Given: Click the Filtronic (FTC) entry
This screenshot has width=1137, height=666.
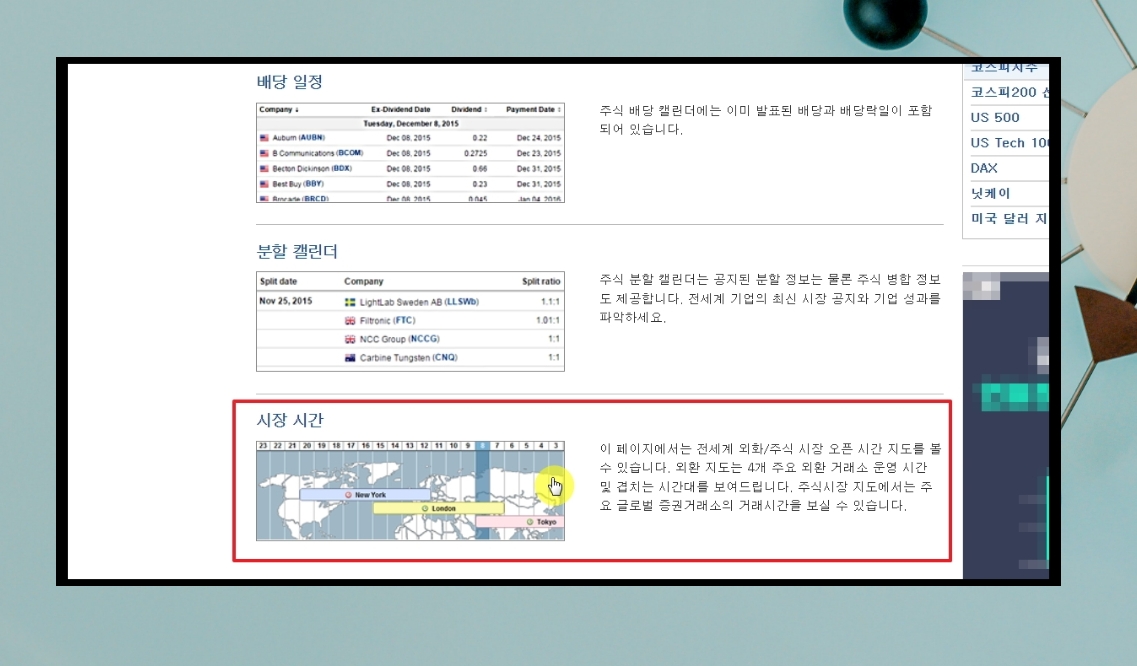Looking at the screenshot, I should tap(387, 321).
